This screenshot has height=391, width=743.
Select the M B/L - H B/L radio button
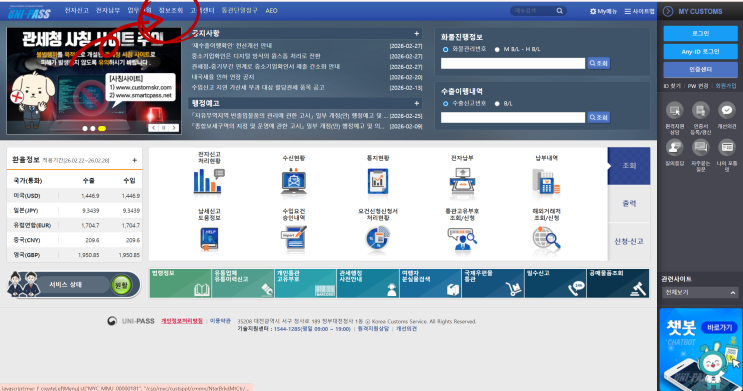(497, 49)
